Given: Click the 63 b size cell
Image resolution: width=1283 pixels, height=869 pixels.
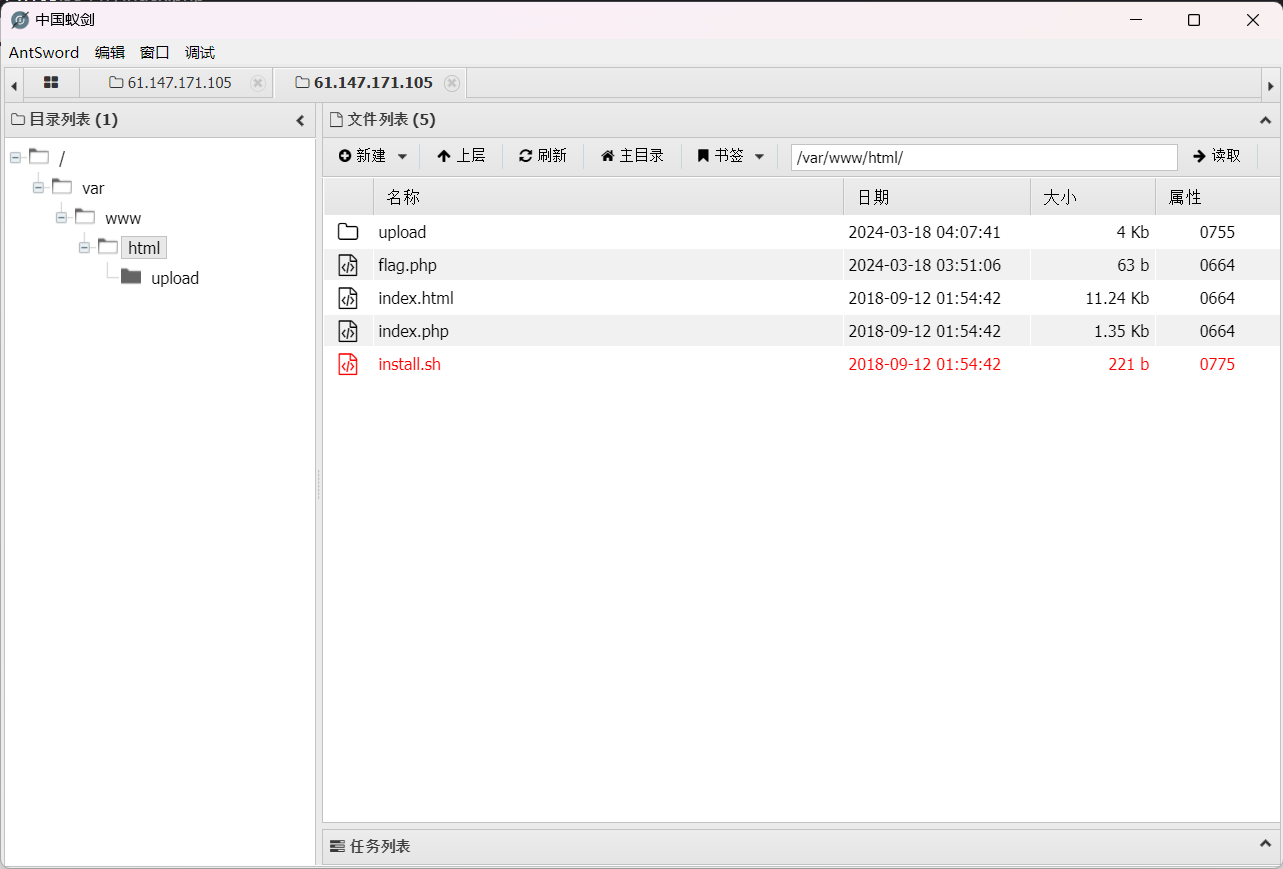Looking at the screenshot, I should pos(1133,265).
